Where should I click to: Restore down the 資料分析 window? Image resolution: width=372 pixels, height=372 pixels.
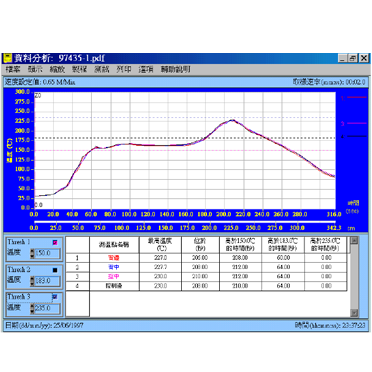[353, 58]
